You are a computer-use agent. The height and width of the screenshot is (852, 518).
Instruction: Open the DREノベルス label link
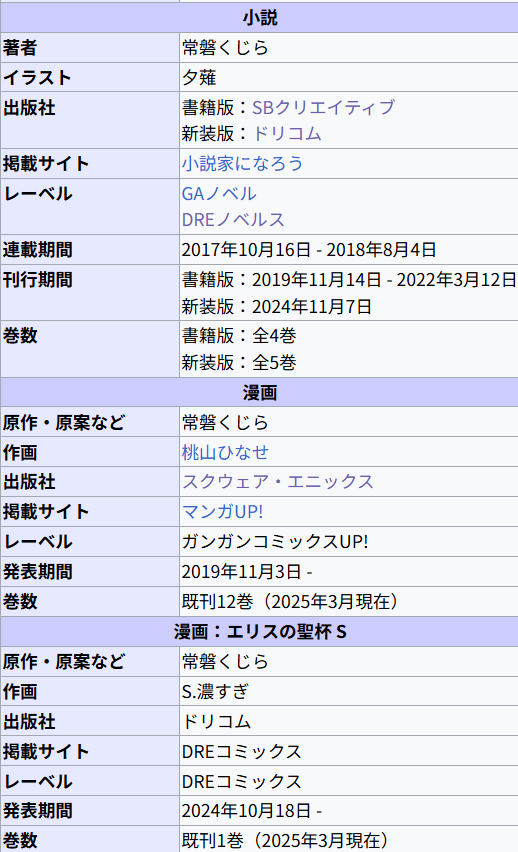click(233, 220)
